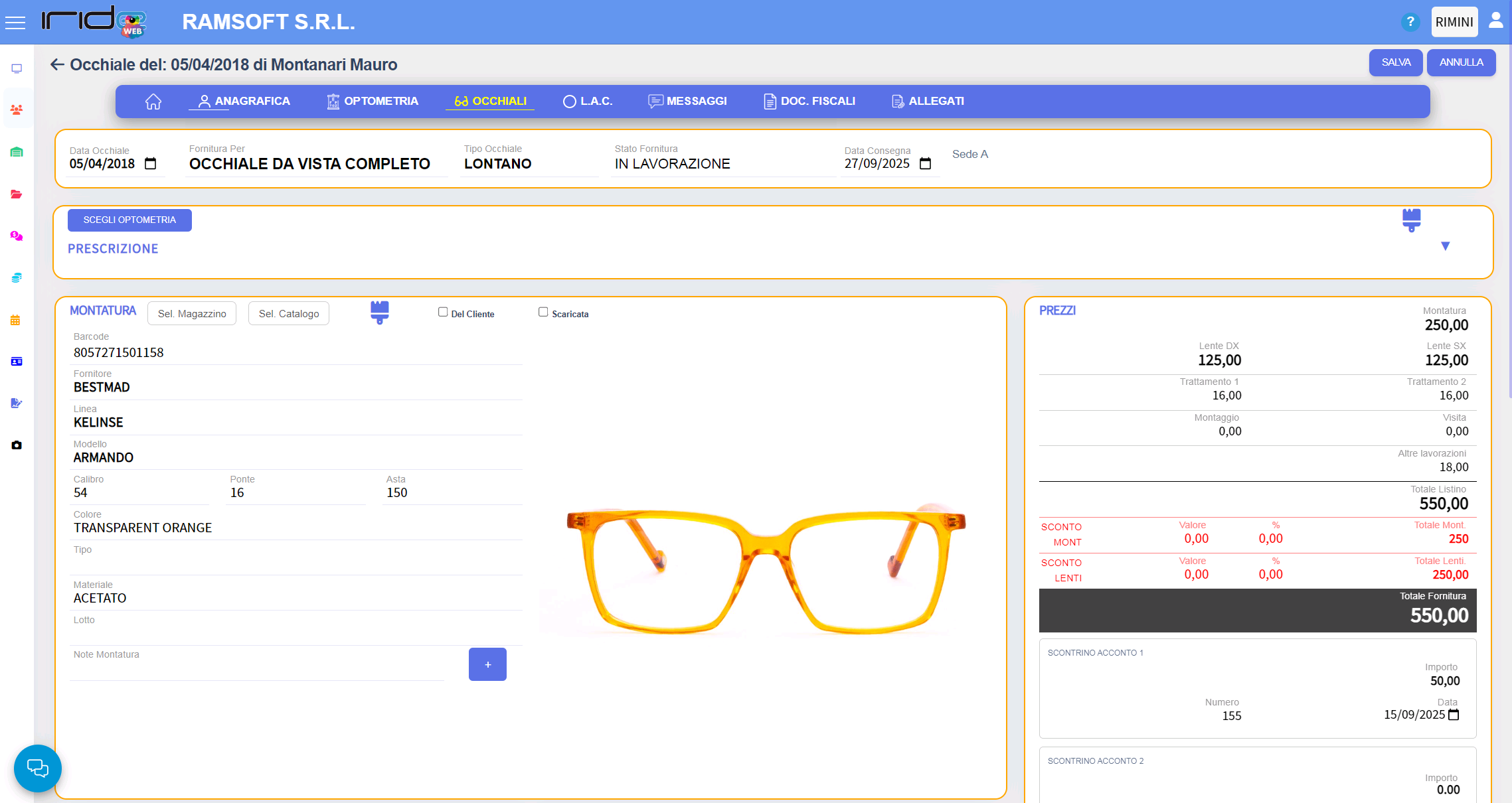Screen dimensions: 1512x803
Task: Click the SCEGLI OPTOMETRIA button
Action: pos(129,220)
